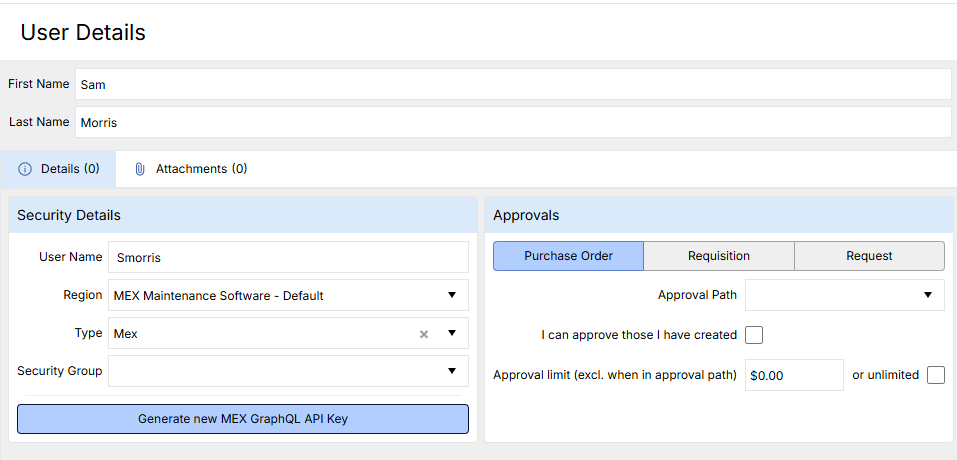Focus the User Name field Smorris

pos(287,257)
